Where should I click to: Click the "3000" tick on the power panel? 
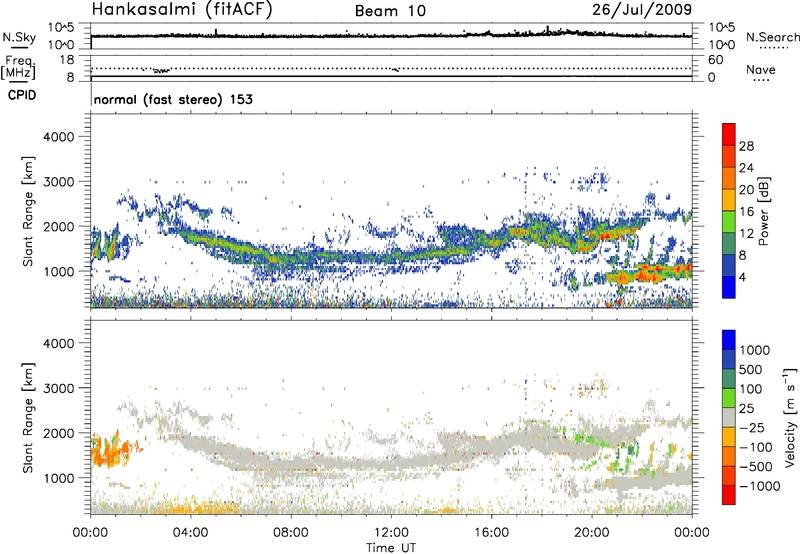click(58, 182)
